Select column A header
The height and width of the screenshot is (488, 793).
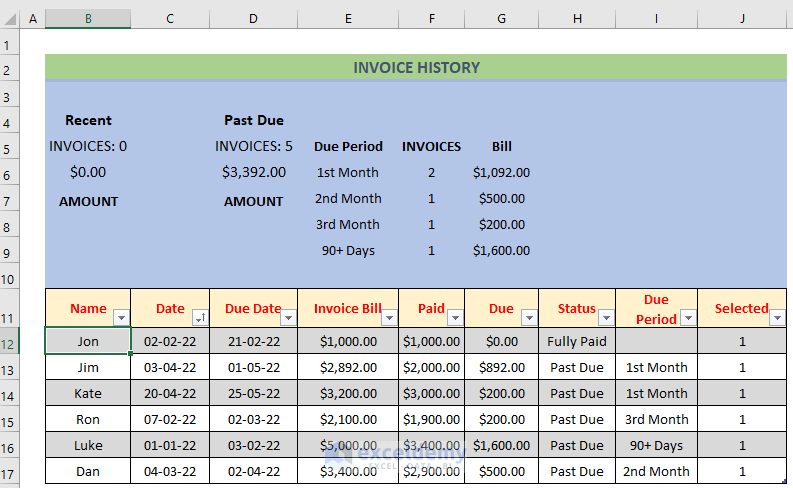pos(33,19)
